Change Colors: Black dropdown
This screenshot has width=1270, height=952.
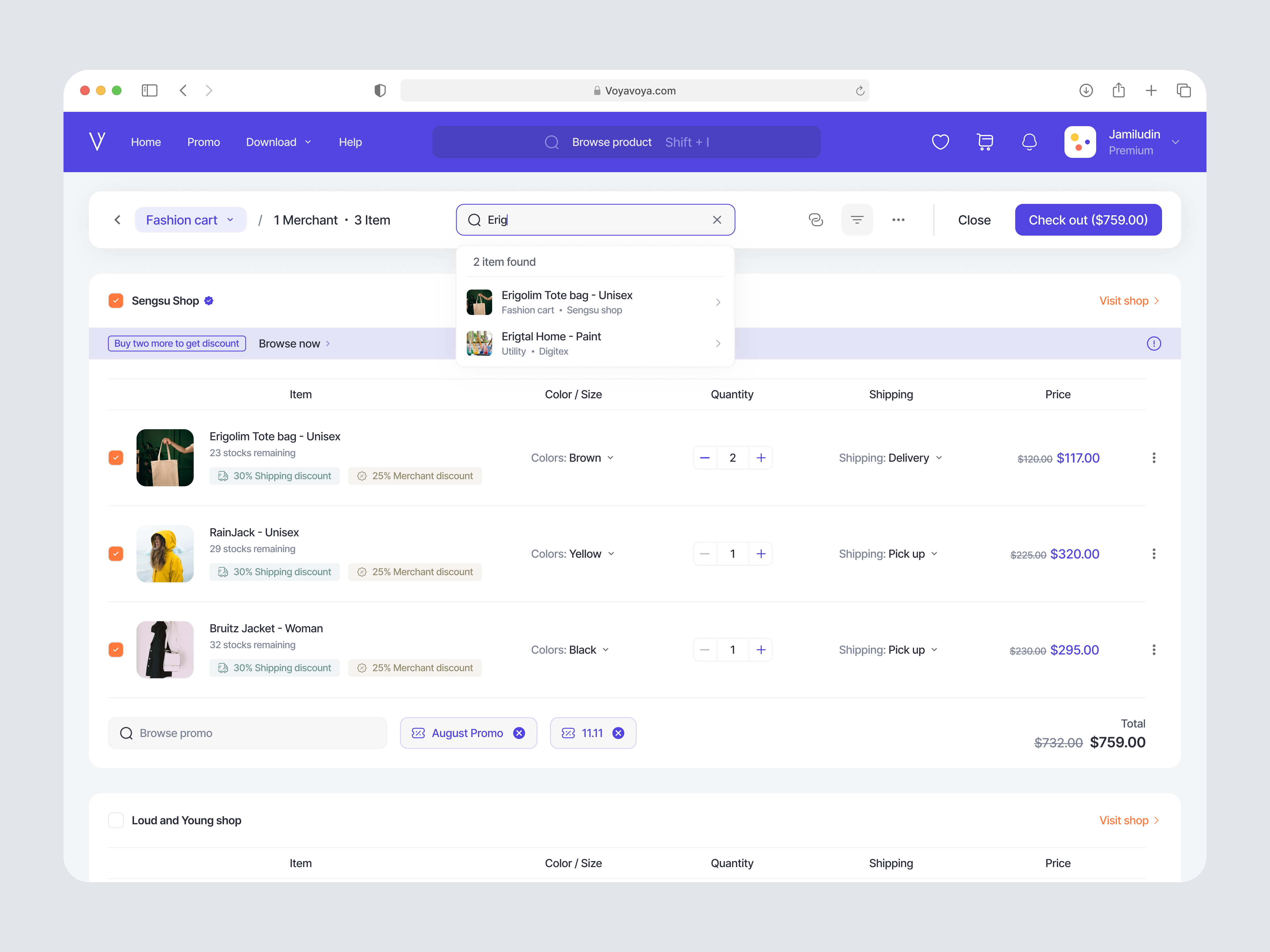tap(570, 649)
